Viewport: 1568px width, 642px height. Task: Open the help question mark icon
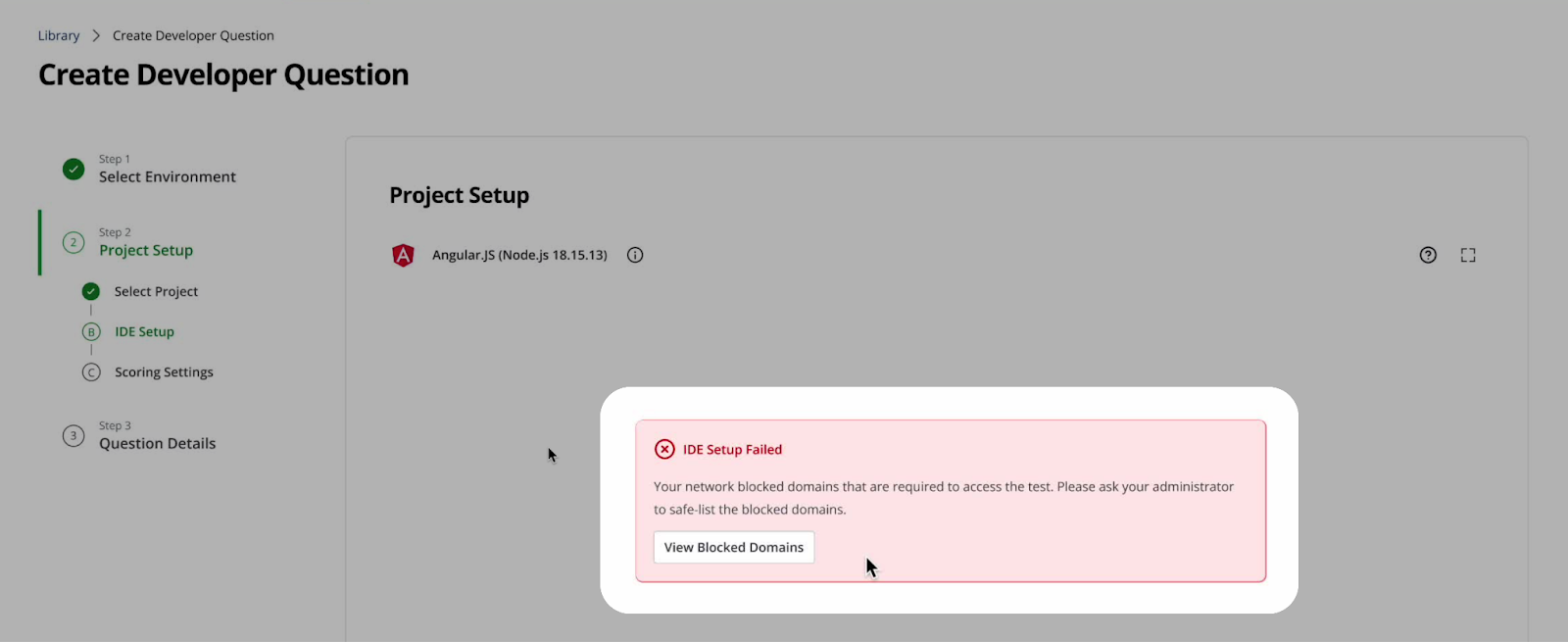pos(1428,255)
